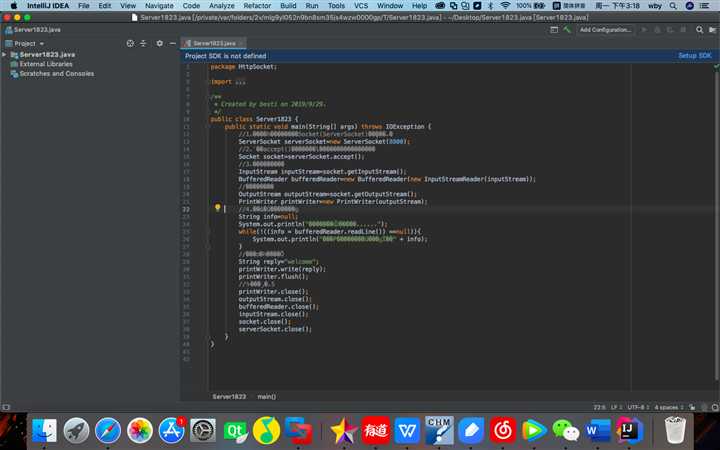The width and height of the screenshot is (720, 450).
Task: Expand folded import statement on line 3
Action: pyautogui.click(x=240, y=82)
